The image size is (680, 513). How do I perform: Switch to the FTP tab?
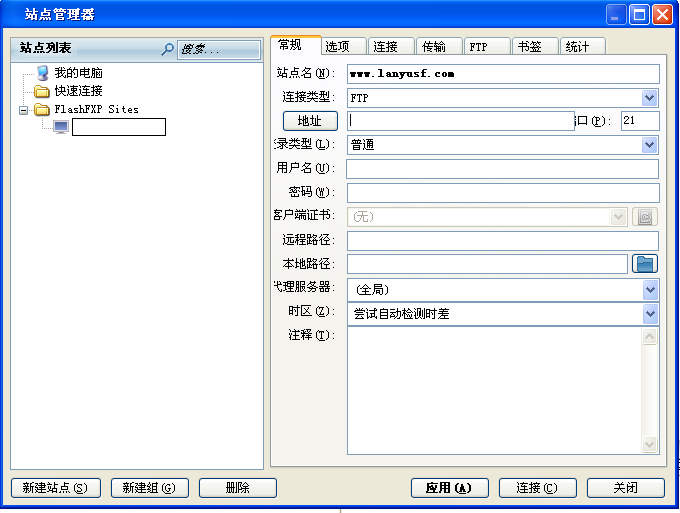pyautogui.click(x=487, y=46)
